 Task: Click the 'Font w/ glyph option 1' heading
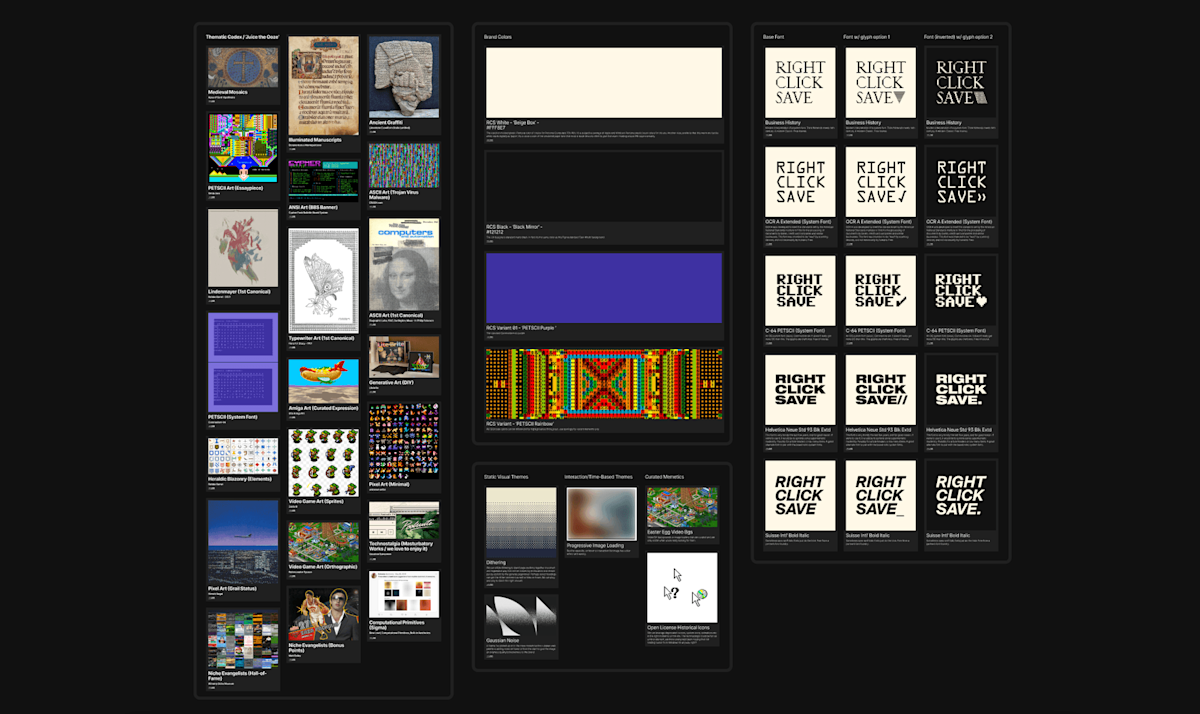coord(867,37)
